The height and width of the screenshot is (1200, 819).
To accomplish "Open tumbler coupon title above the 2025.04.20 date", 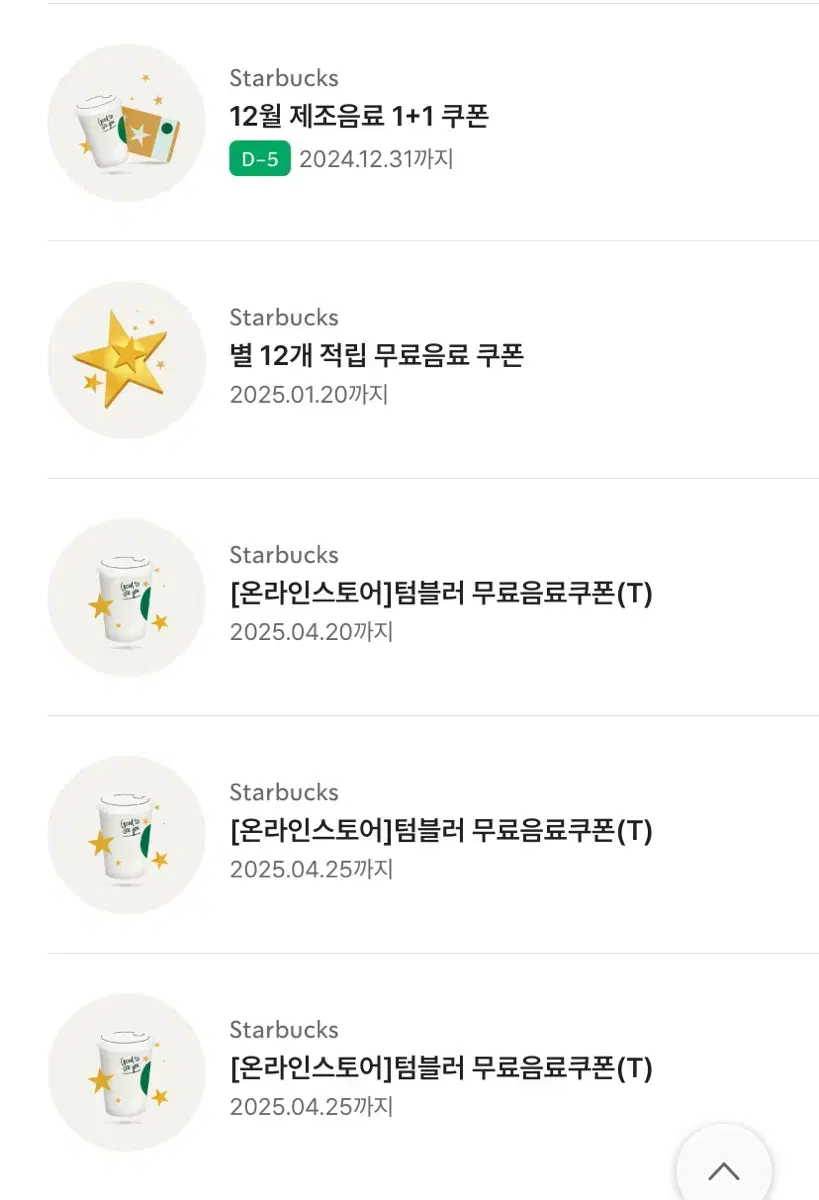I will pos(441,594).
